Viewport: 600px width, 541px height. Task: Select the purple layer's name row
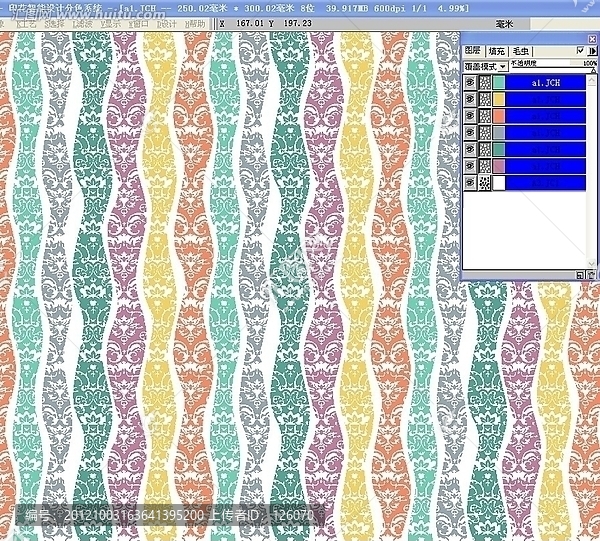click(546, 166)
